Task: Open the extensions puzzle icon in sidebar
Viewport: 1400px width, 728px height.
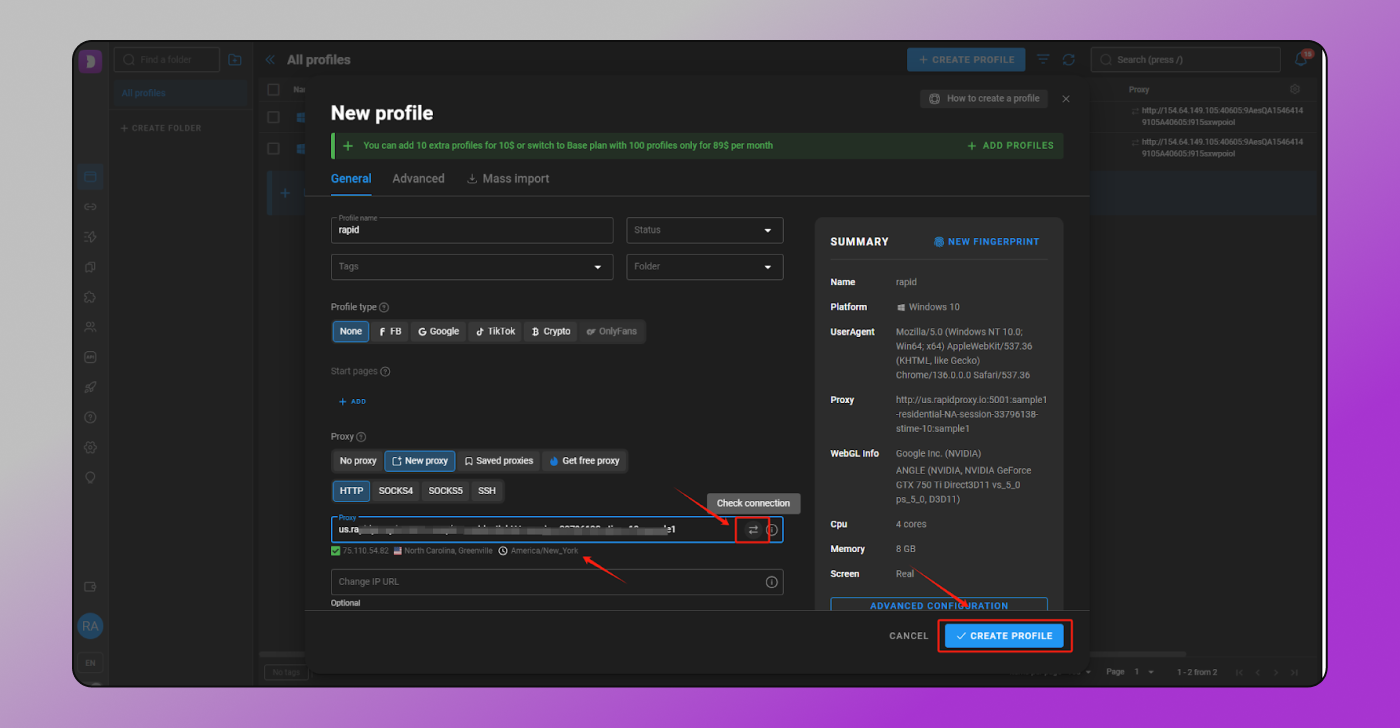Action: pyautogui.click(x=90, y=297)
